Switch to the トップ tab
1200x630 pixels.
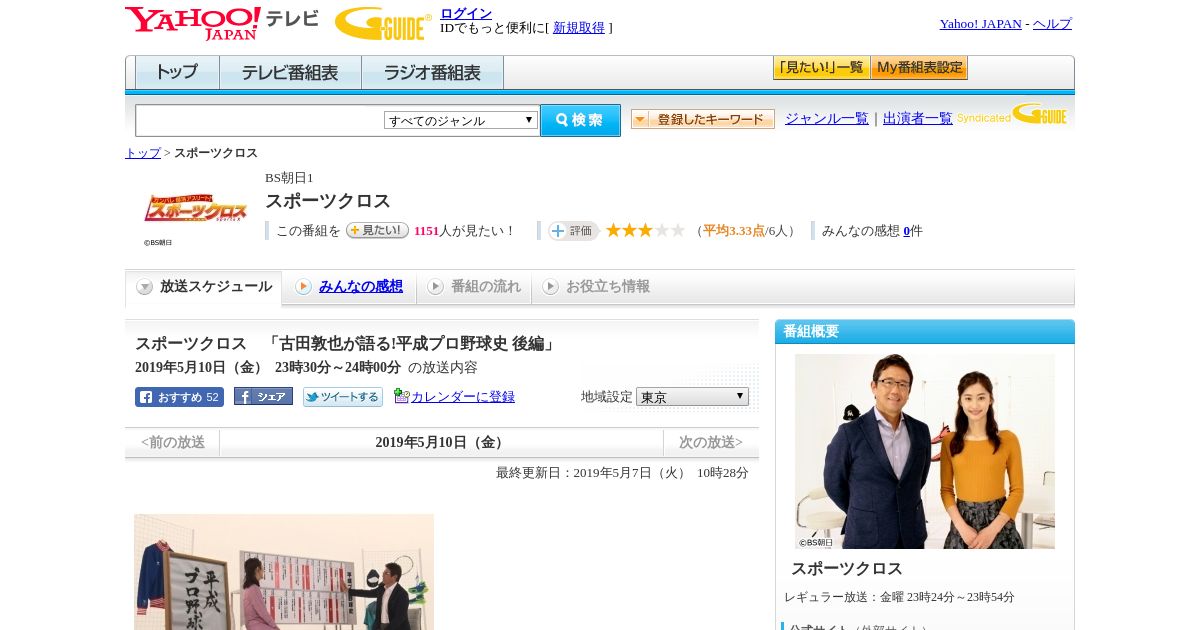tap(177, 73)
